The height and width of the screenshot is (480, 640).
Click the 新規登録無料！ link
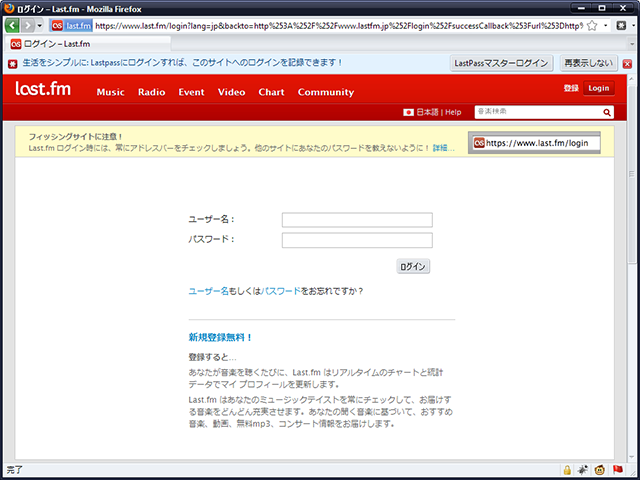pyautogui.click(x=220, y=338)
